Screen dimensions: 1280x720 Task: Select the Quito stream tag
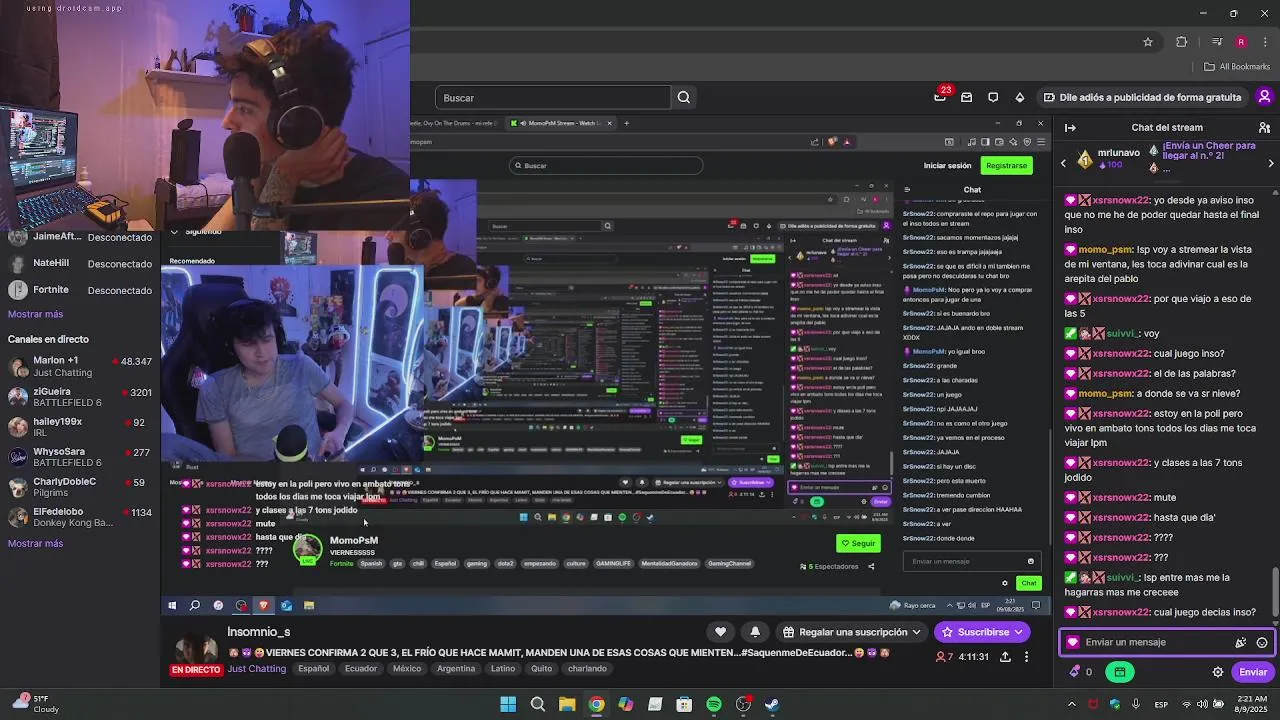pyautogui.click(x=541, y=669)
